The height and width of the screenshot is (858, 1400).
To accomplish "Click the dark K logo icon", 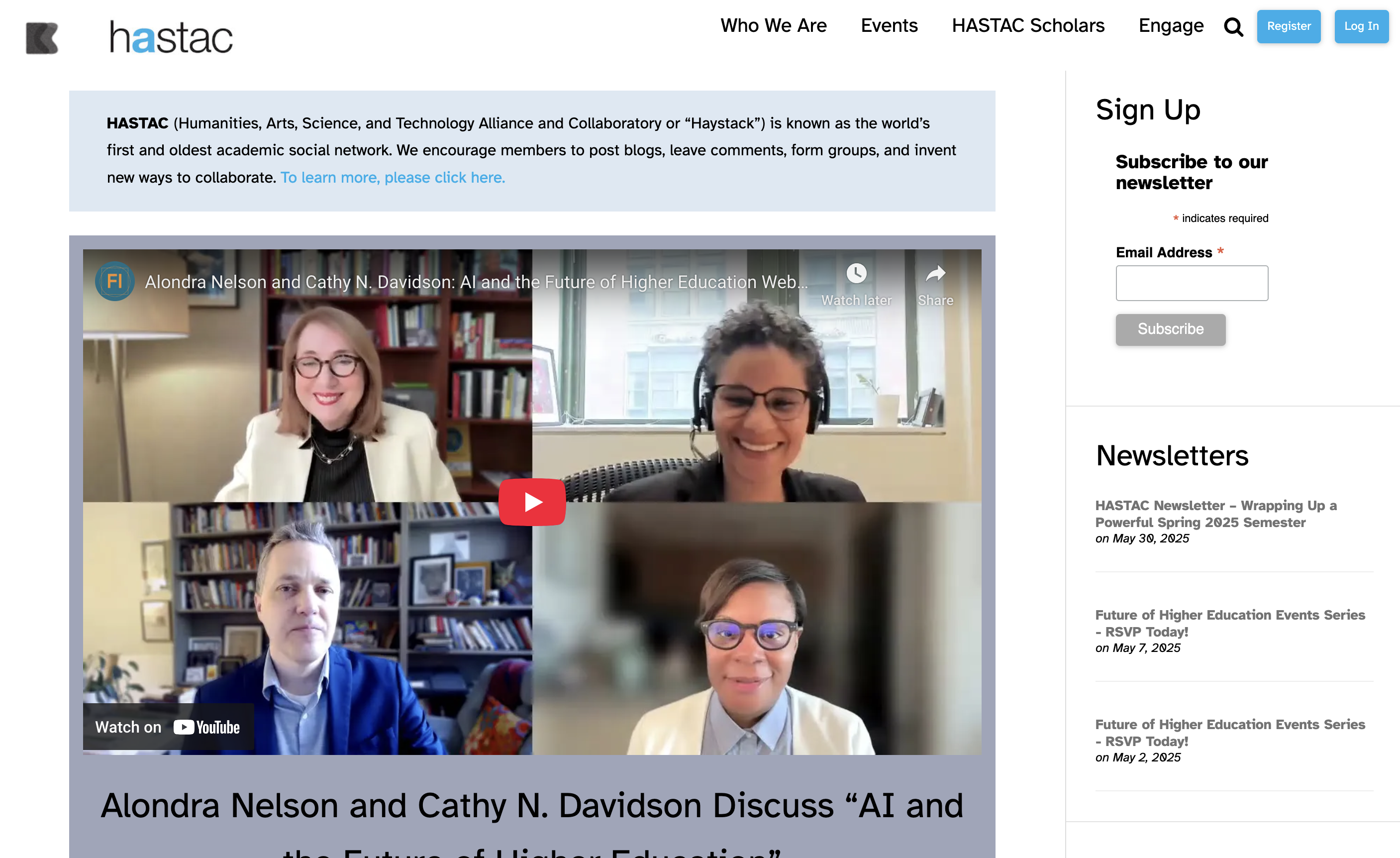I will [42, 38].
